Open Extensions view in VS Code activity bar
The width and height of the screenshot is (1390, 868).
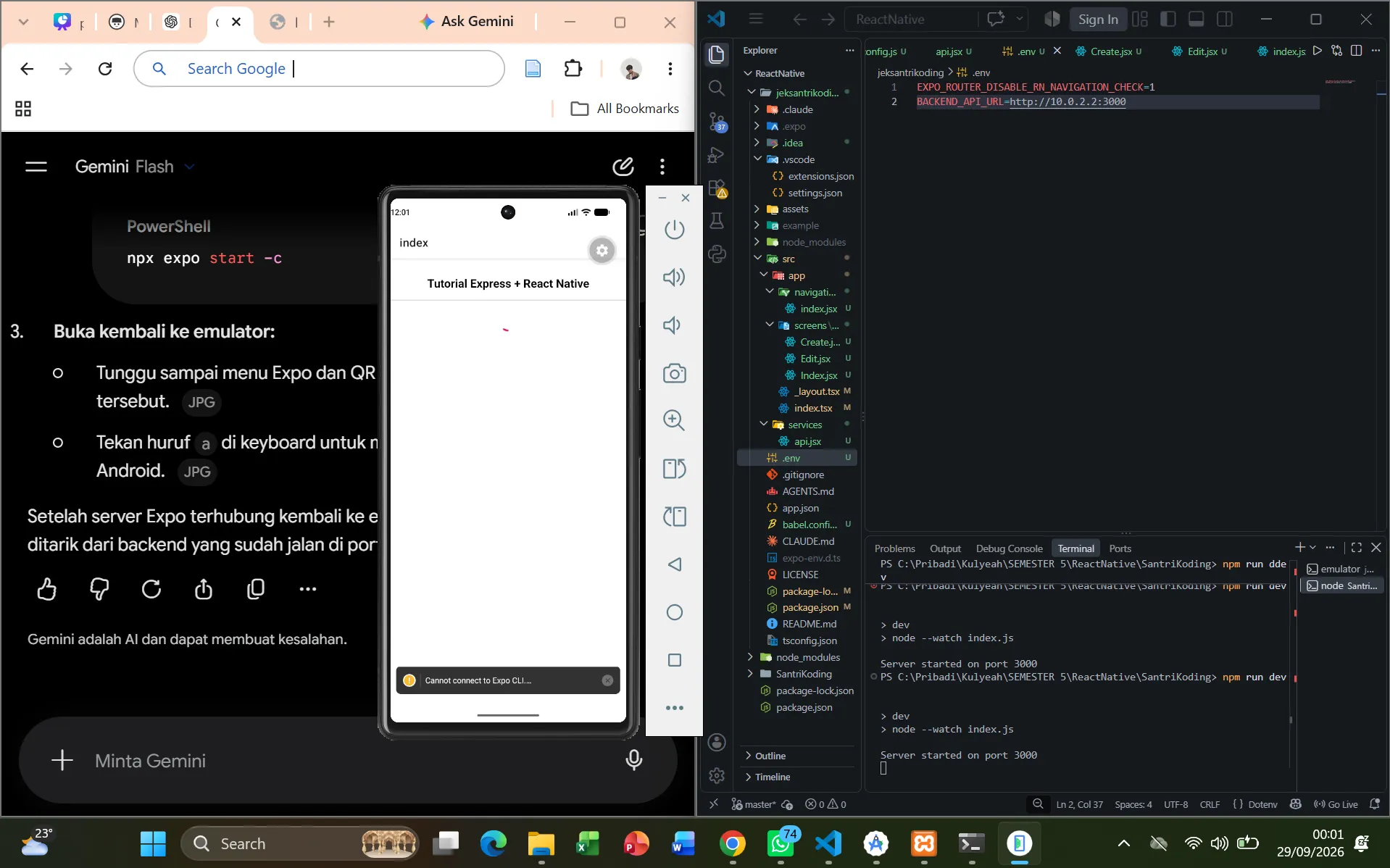pos(716,188)
